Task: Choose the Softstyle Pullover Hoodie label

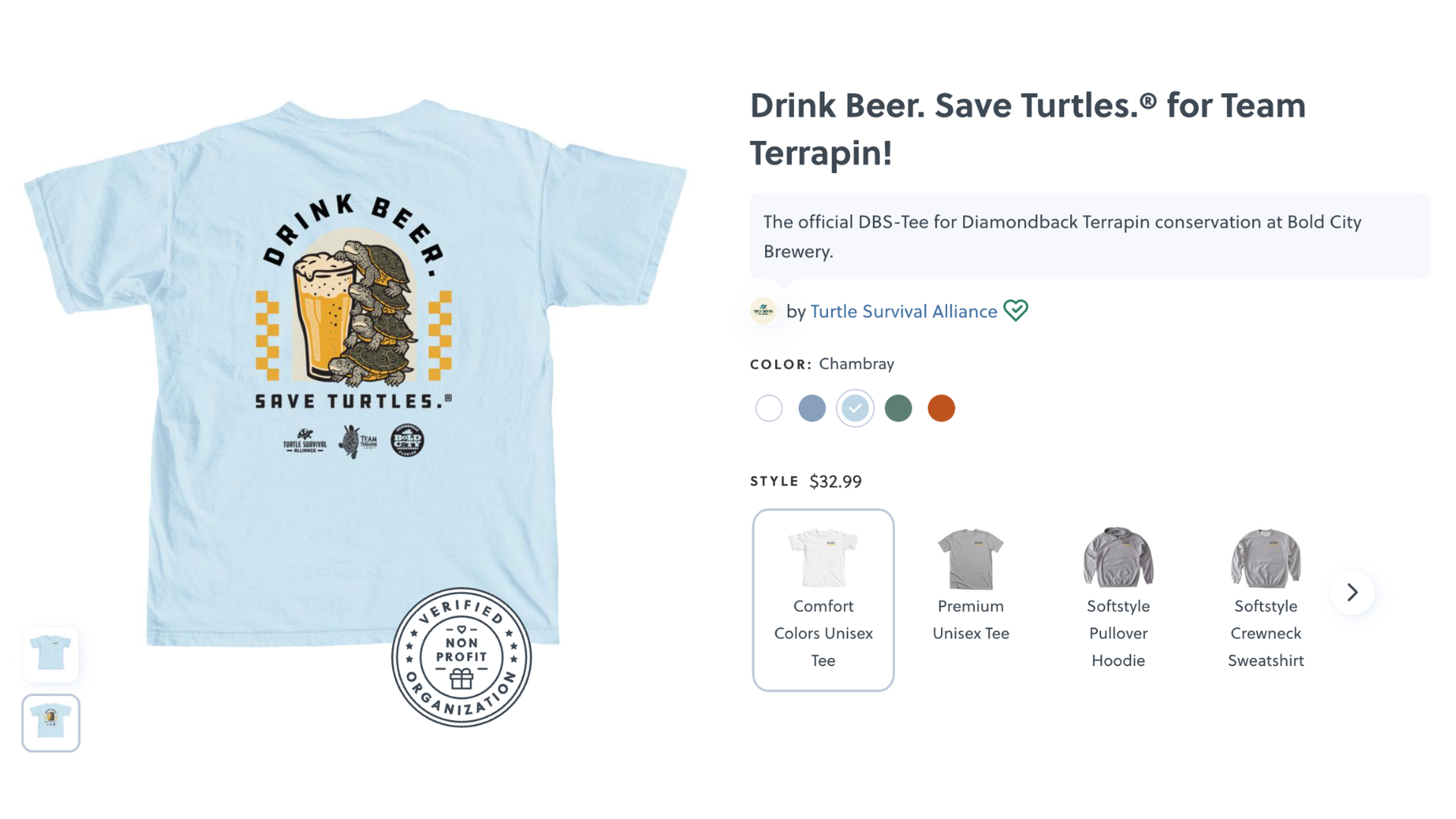Action: (1118, 633)
